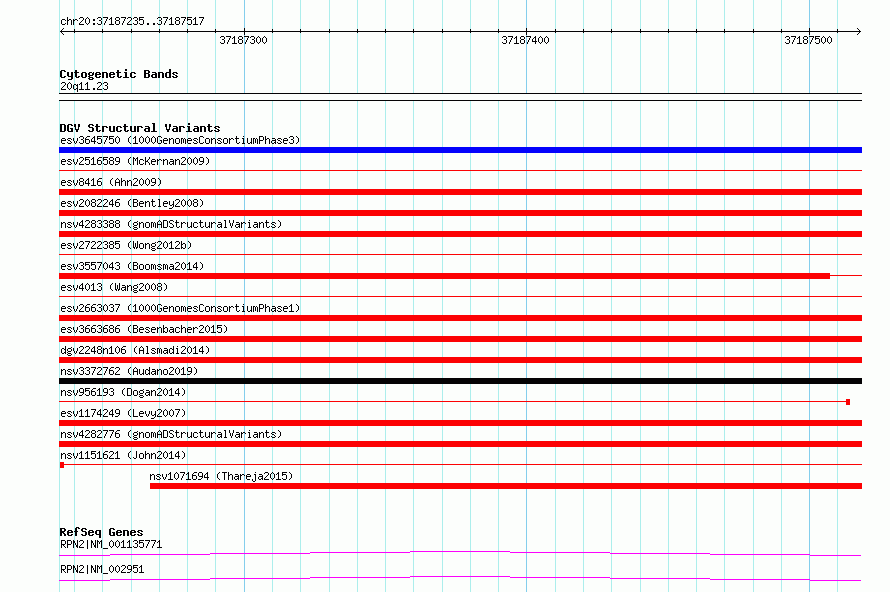Click the 37187300 ruler position label
890x592 pixels.
point(243,40)
